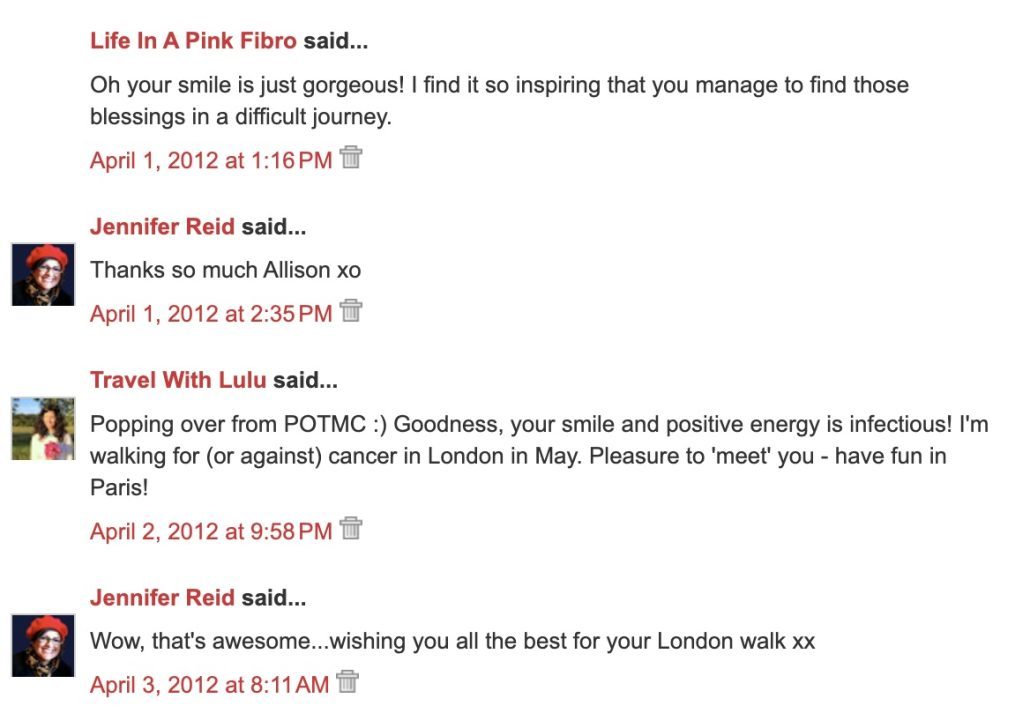Delete the Life In A Pink Fibro comment
The height and width of the screenshot is (728, 1030).
(x=350, y=158)
